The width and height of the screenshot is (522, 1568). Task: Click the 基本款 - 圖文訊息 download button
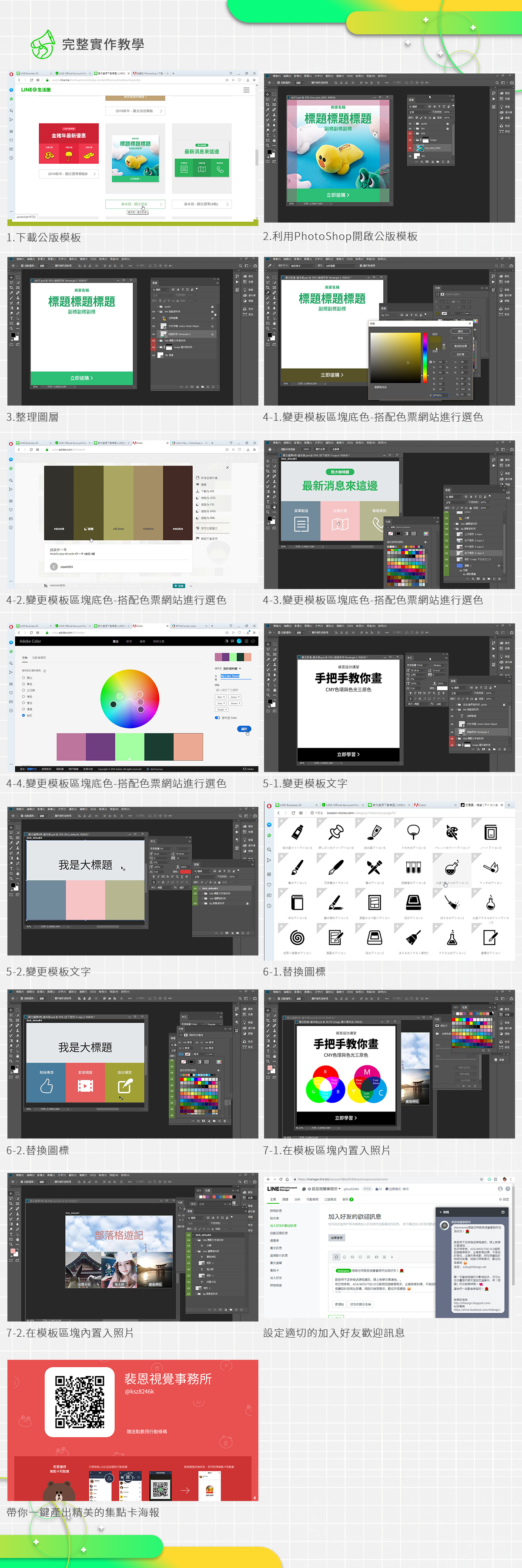pyautogui.click(x=135, y=204)
